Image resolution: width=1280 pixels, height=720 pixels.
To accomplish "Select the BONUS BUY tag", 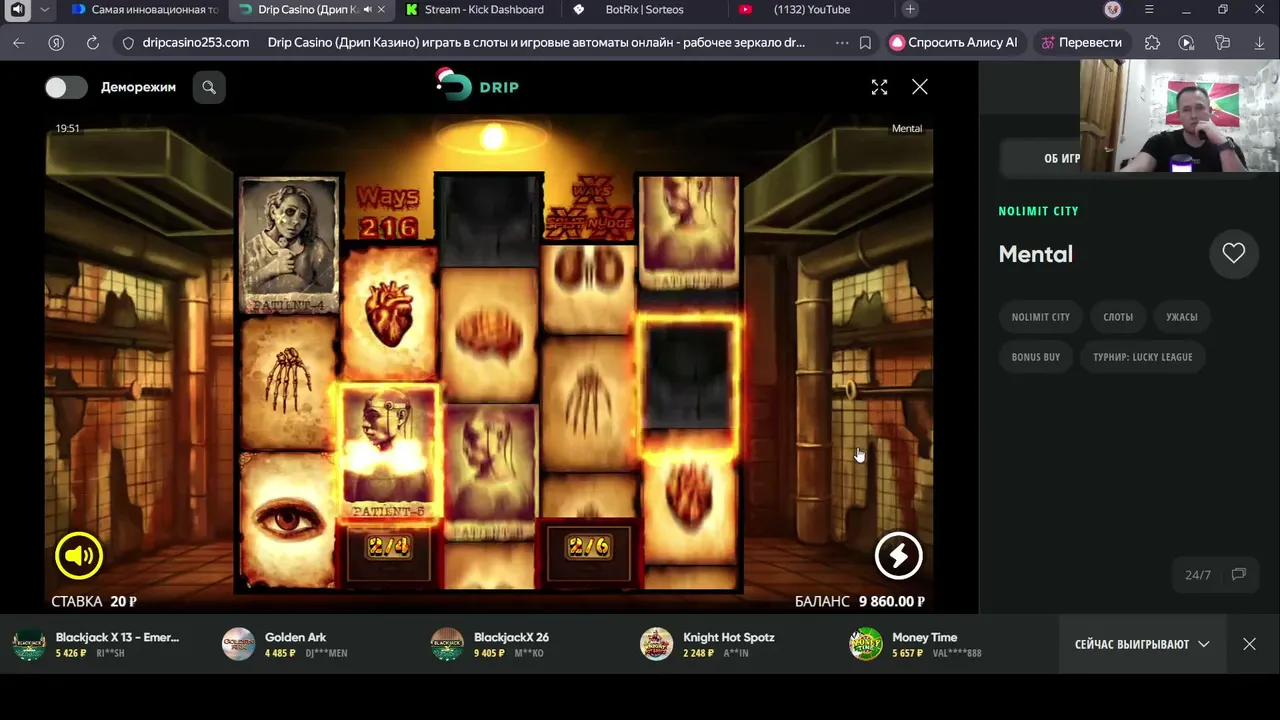I will coord(1035,357).
